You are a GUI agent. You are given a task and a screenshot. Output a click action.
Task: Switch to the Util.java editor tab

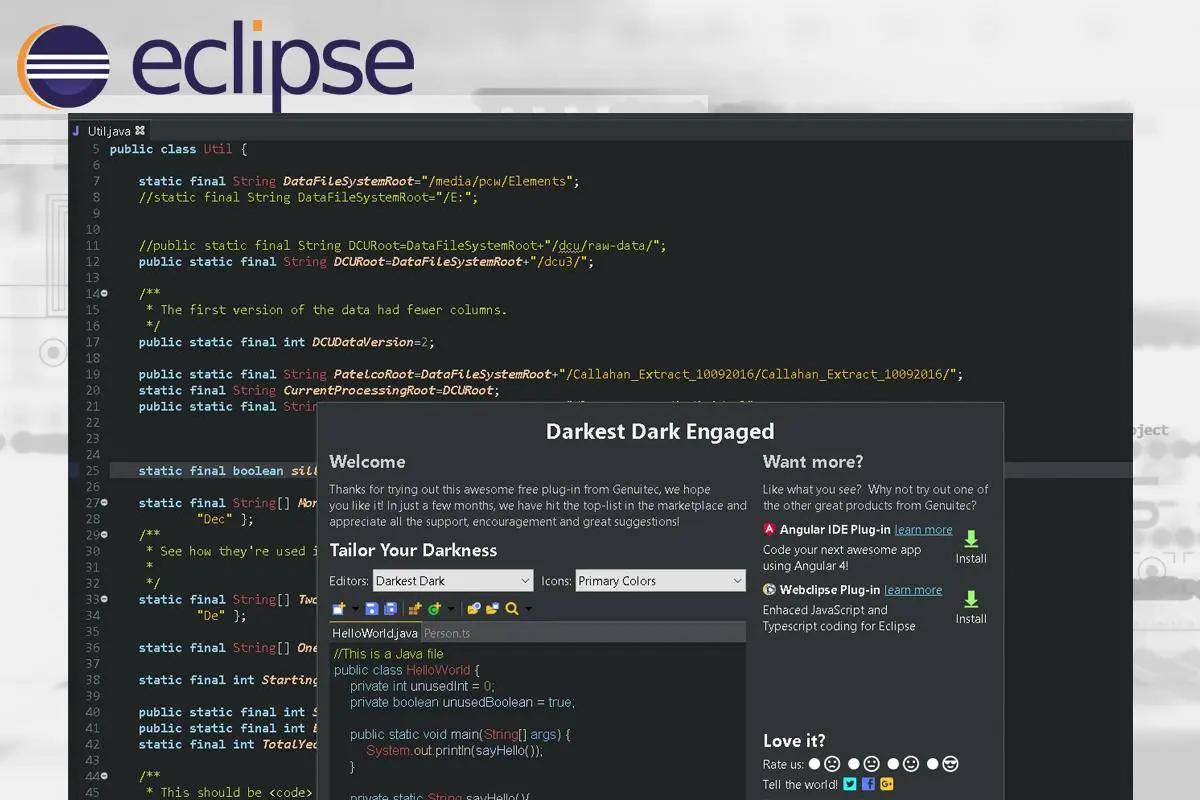(x=109, y=130)
